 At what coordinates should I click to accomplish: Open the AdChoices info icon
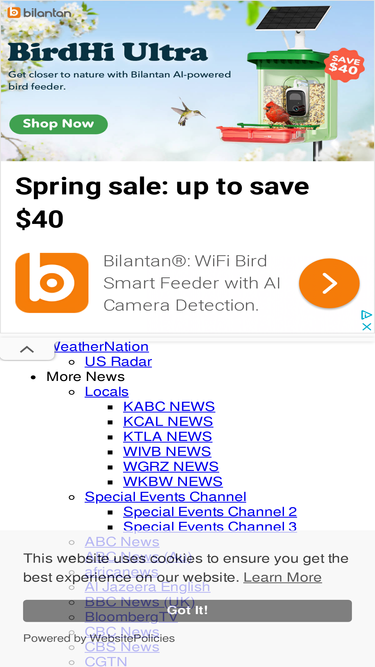pos(366,315)
